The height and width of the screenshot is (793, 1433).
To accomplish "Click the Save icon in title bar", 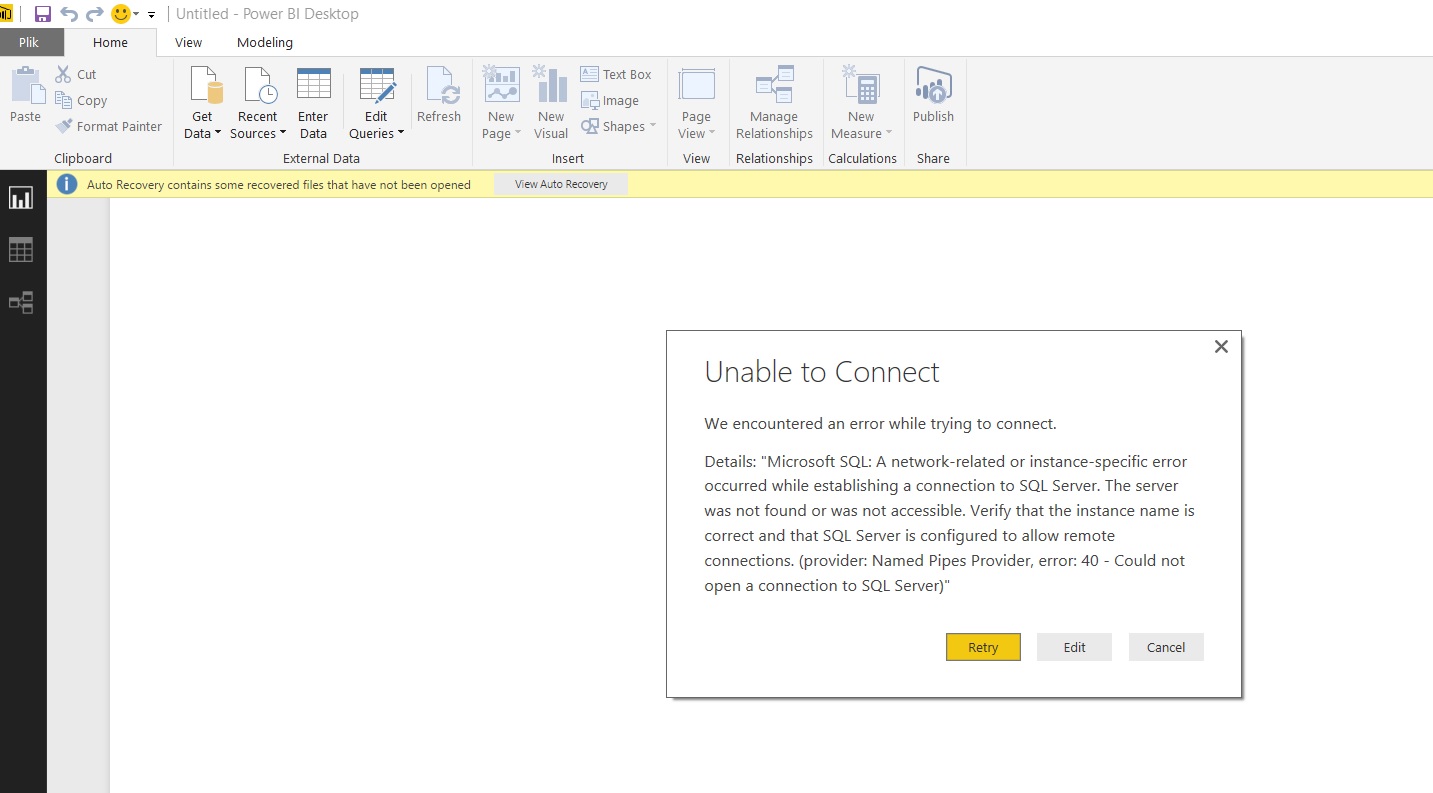I will click(42, 14).
